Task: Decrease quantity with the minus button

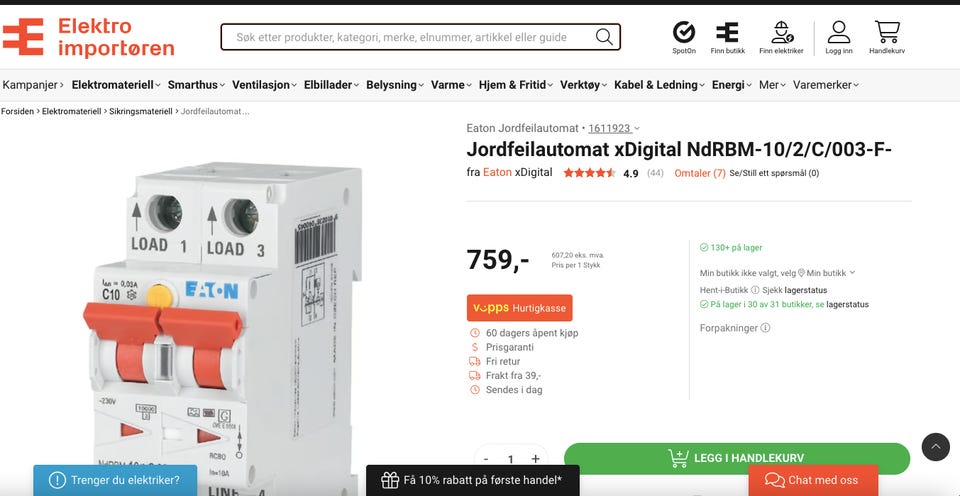Action: click(486, 459)
